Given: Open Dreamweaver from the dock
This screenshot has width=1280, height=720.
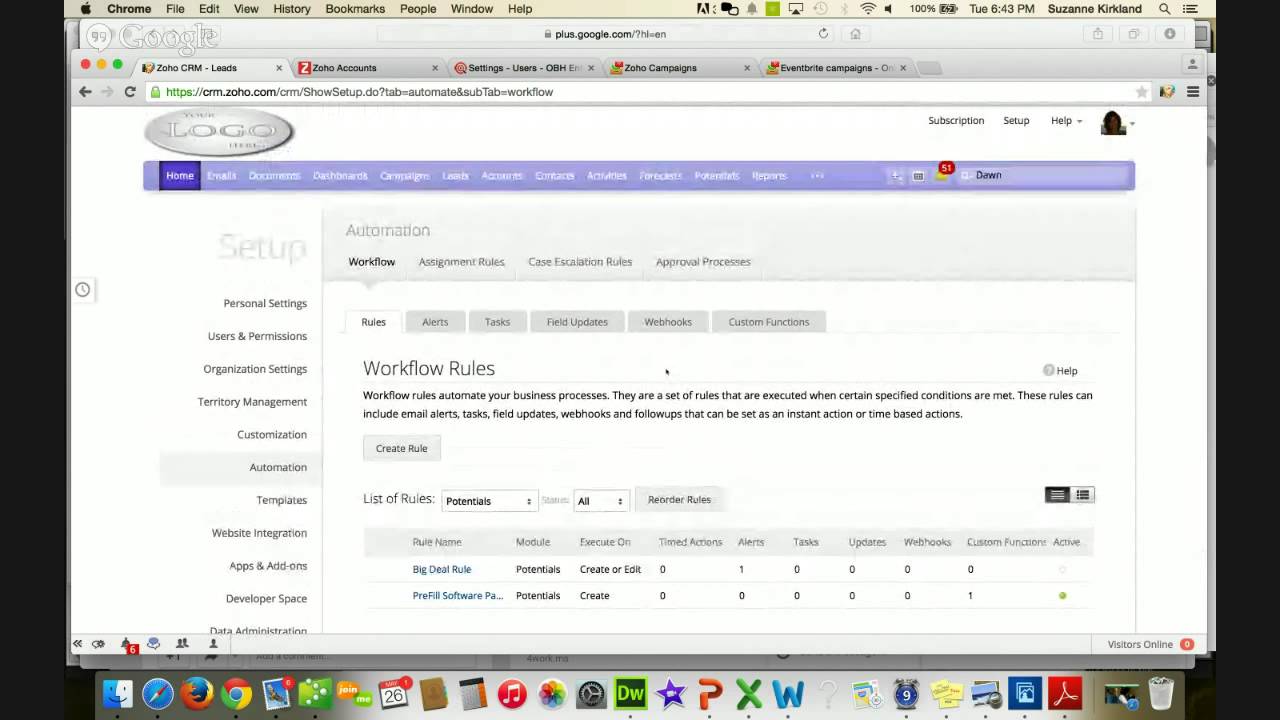Looking at the screenshot, I should 630,693.
